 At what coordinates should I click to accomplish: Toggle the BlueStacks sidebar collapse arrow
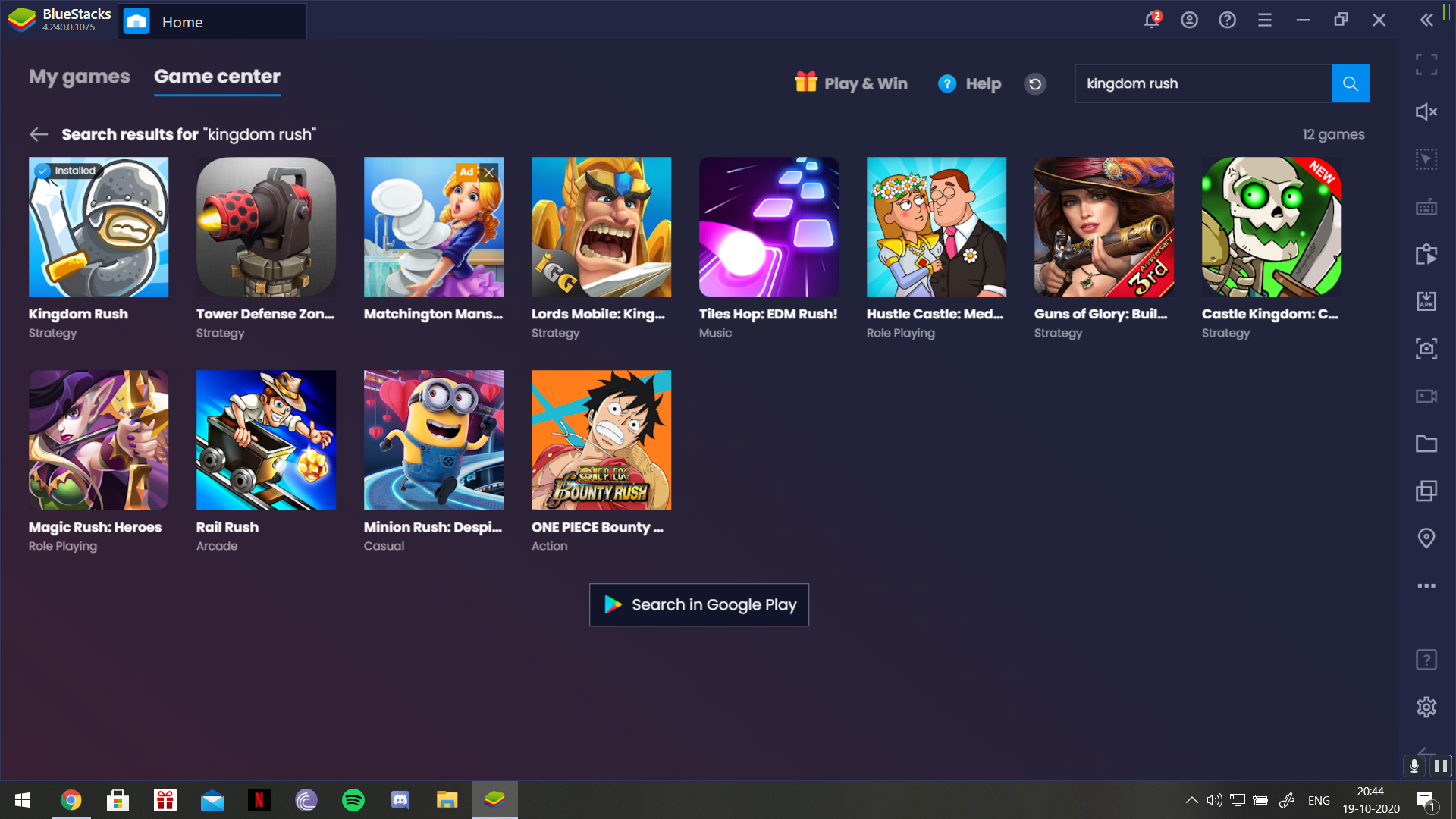click(x=1427, y=20)
